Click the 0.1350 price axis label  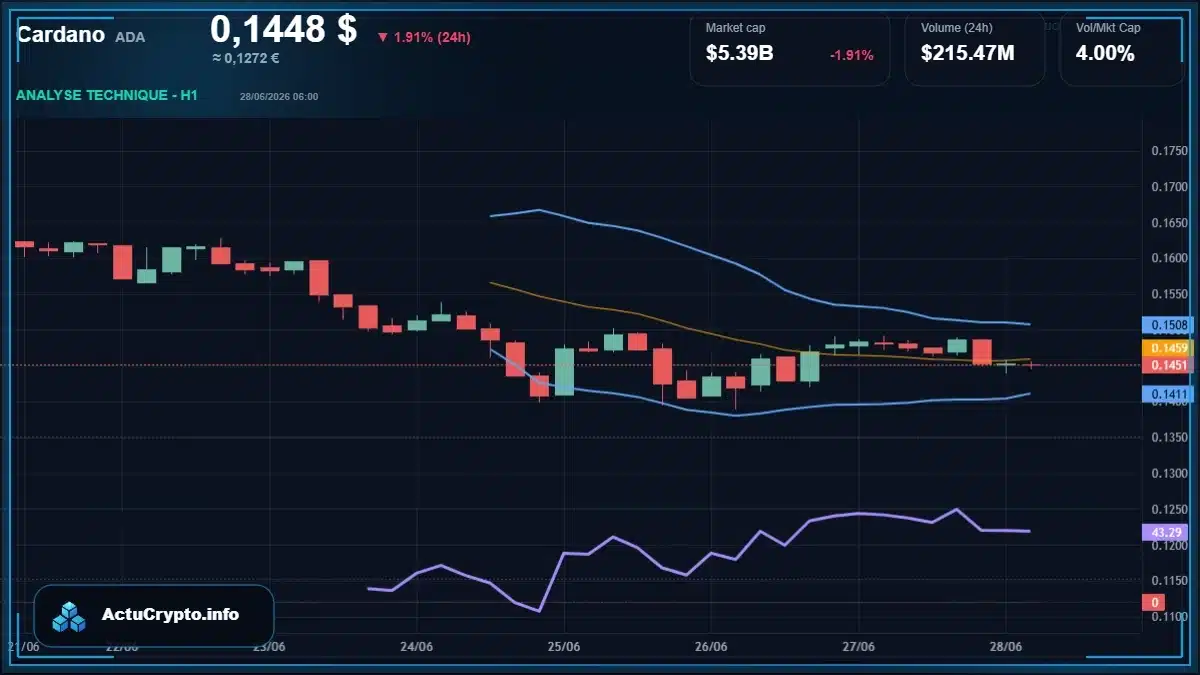(x=1168, y=438)
